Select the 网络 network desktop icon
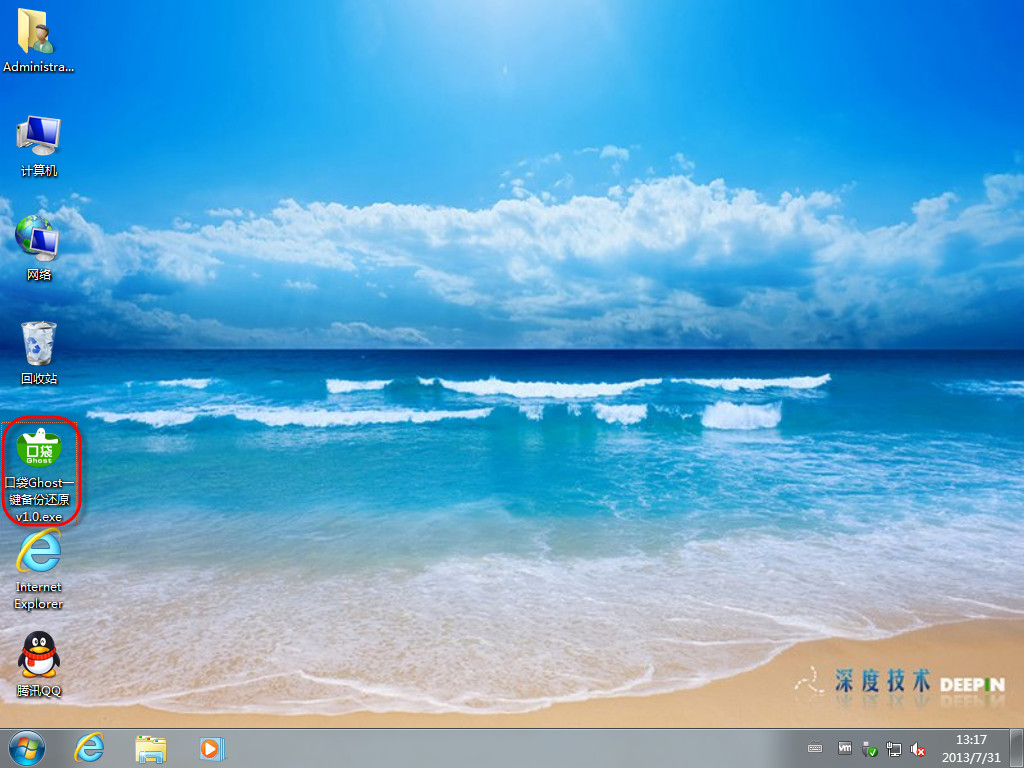The width and height of the screenshot is (1024, 768). [x=39, y=240]
